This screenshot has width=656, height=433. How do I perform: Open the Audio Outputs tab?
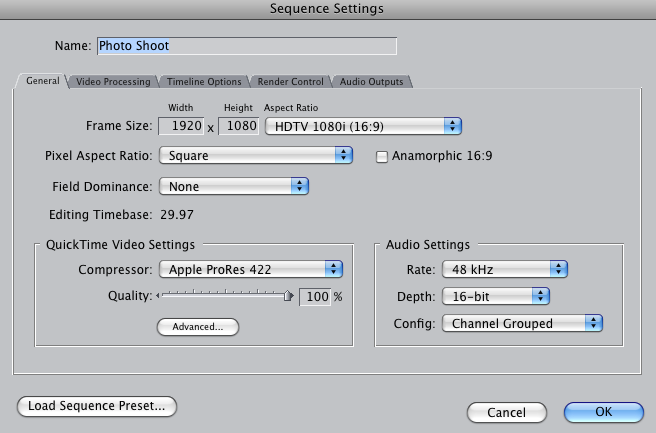tap(372, 82)
